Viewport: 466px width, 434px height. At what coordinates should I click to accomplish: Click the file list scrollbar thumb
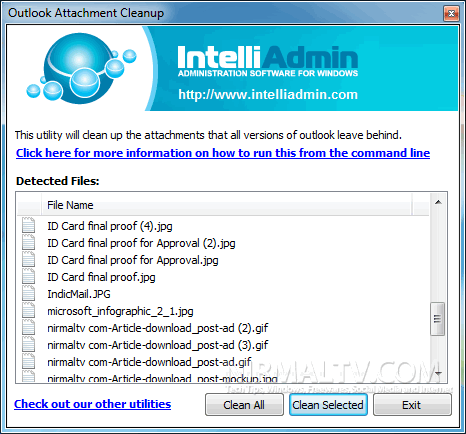pyautogui.click(x=438, y=319)
